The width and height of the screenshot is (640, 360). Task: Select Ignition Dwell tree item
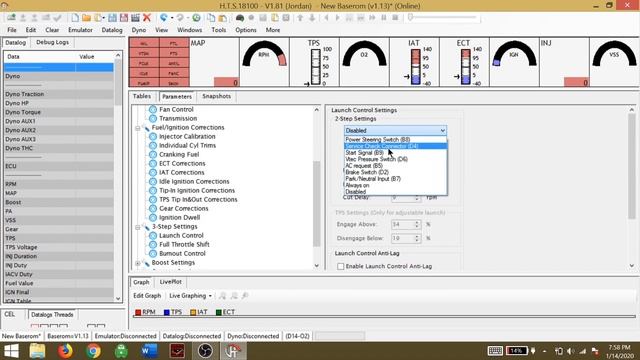coord(179,218)
